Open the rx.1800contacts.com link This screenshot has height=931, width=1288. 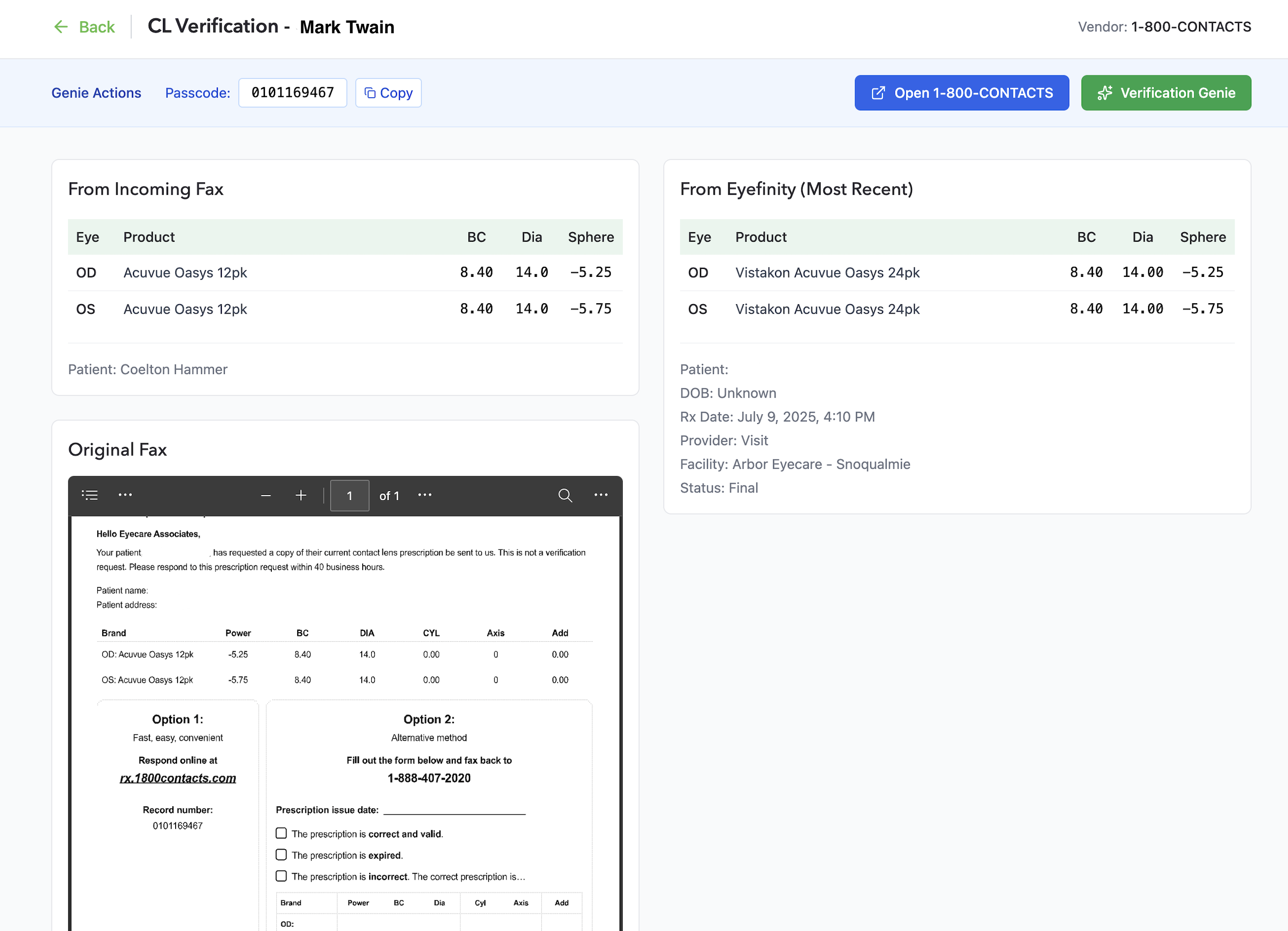(x=178, y=778)
